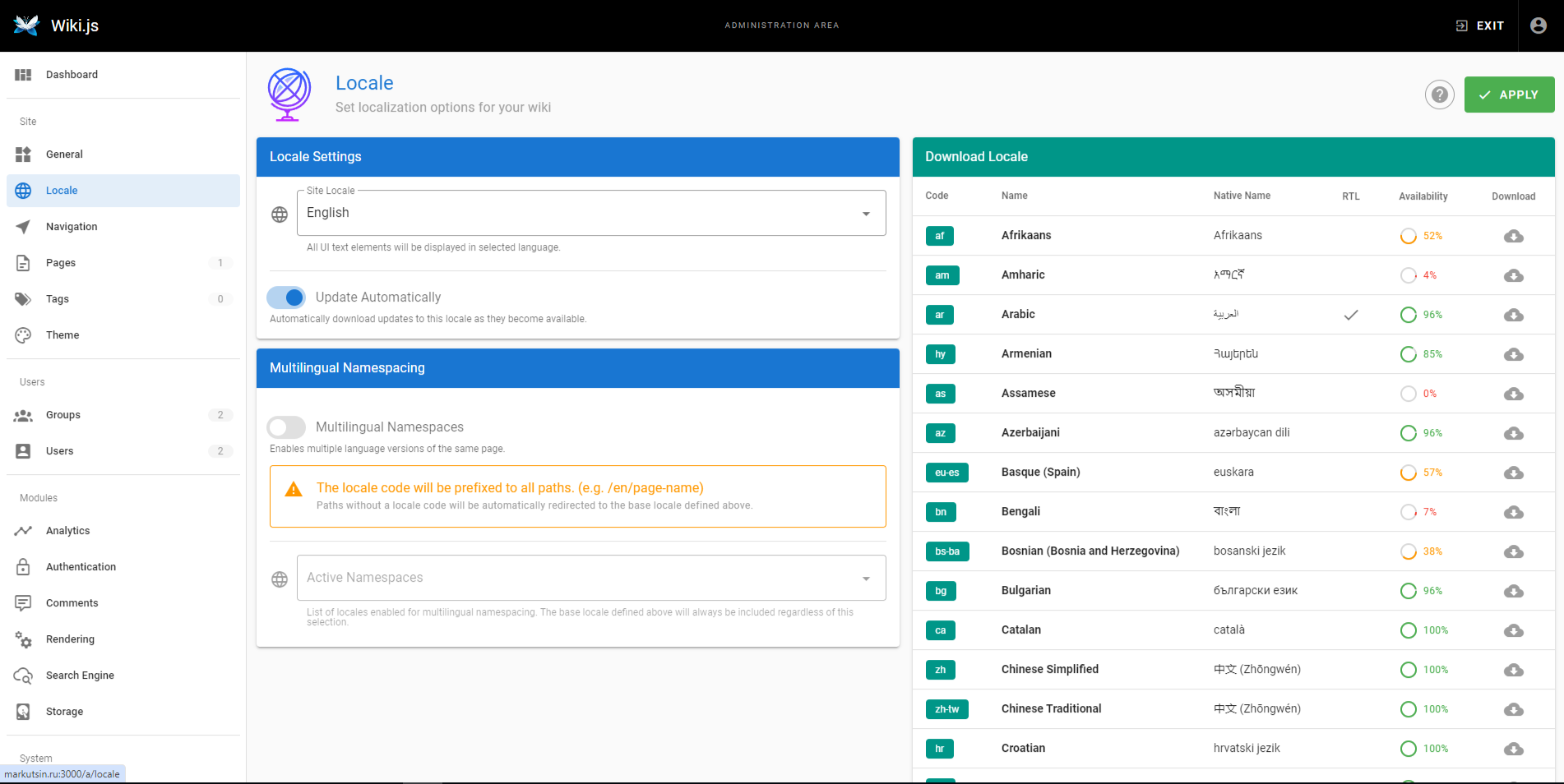Click the Groups count badge '2'
The image size is (1564, 784).
coord(220,415)
